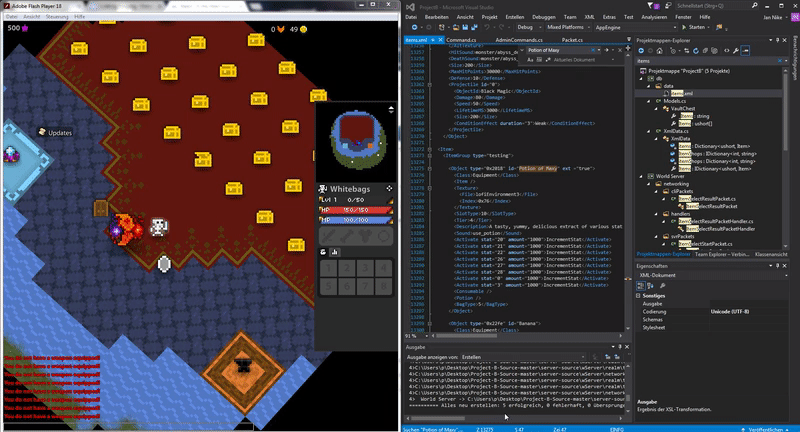The image size is (800, 432).
Task: Click the options cross icon beside Whitebags
Action: click(x=389, y=188)
